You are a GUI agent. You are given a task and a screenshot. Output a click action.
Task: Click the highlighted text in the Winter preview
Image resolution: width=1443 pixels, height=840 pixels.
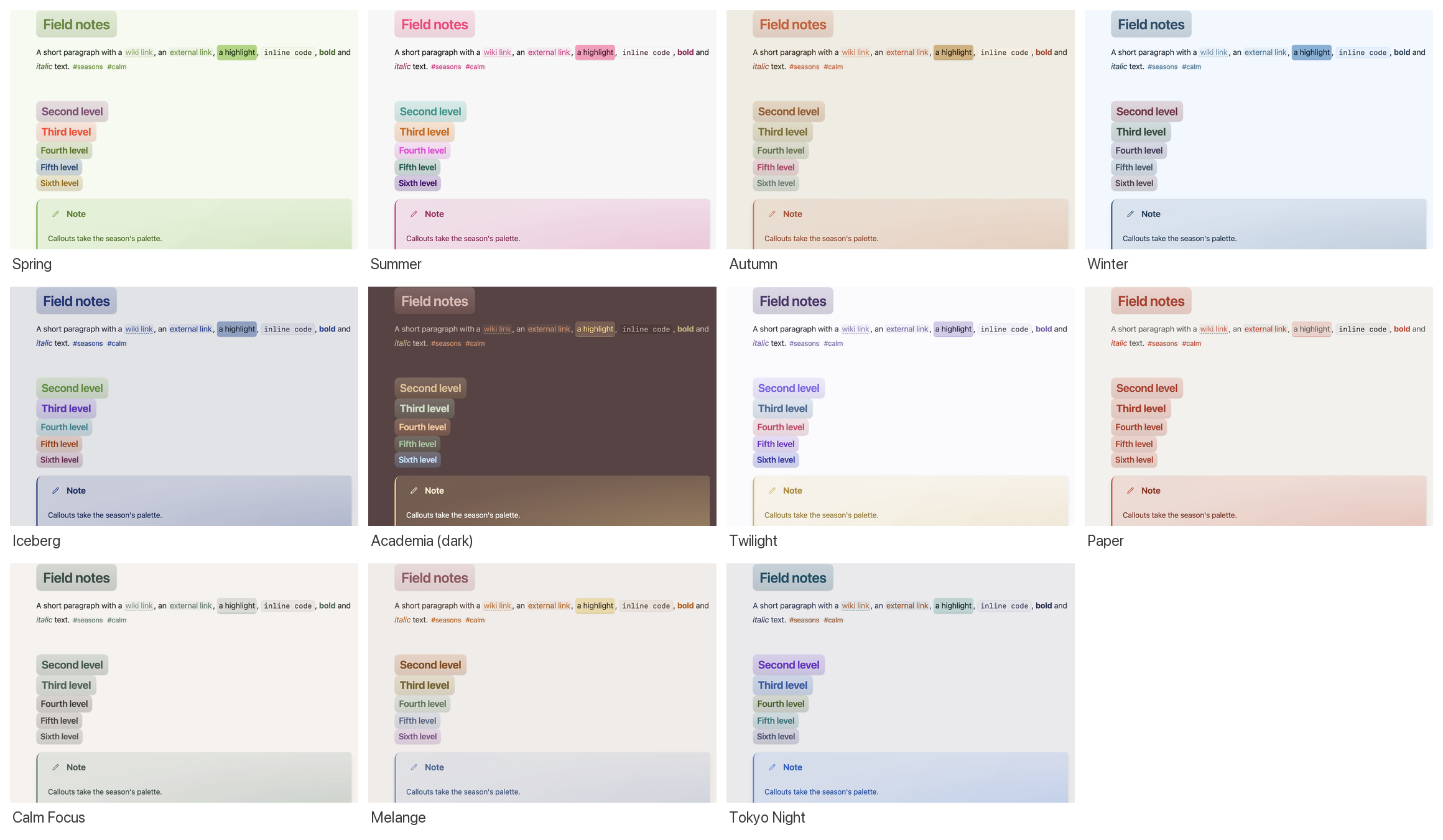coord(1312,52)
